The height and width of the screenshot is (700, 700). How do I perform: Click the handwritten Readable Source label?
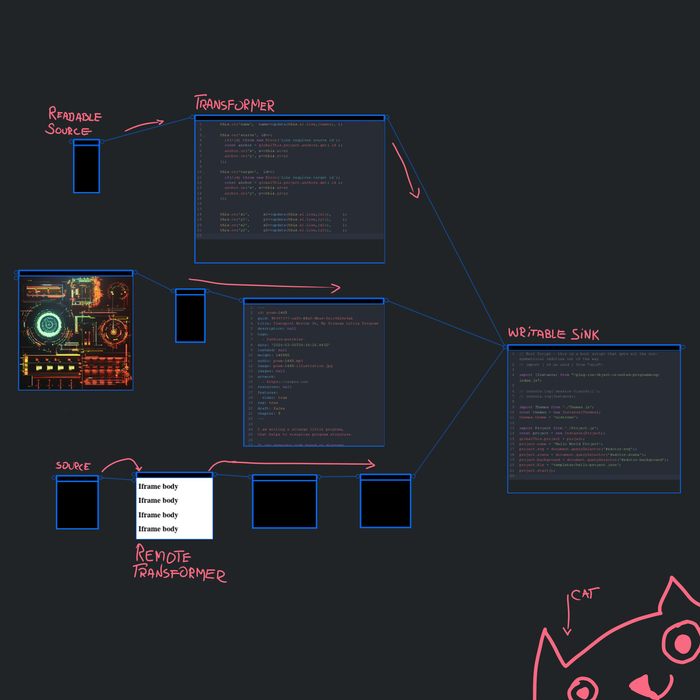coord(73,123)
